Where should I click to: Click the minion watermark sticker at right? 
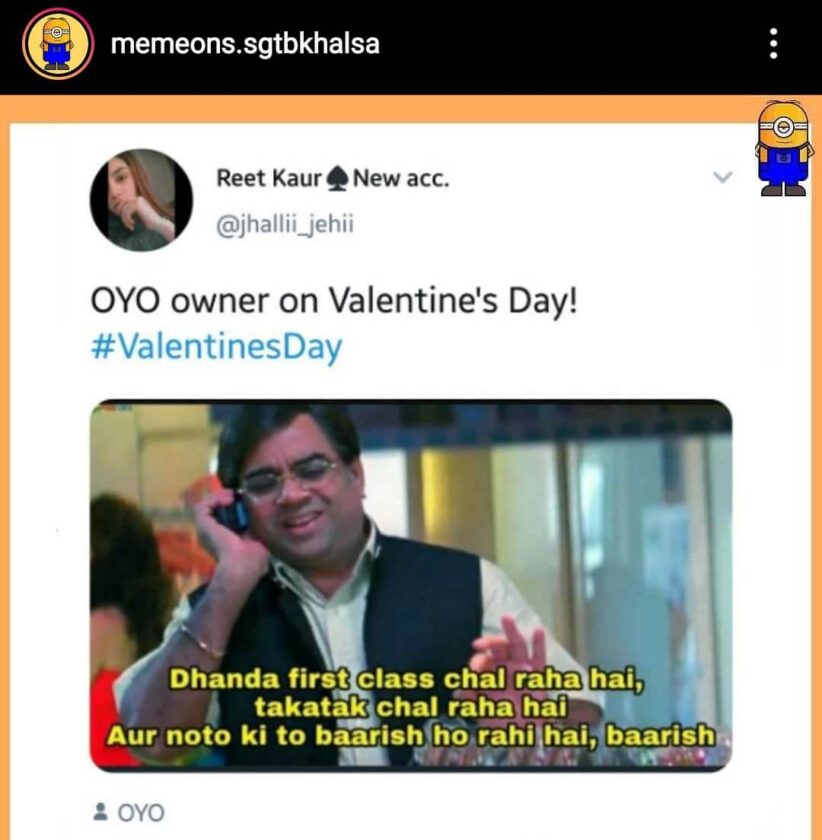pyautogui.click(x=784, y=148)
